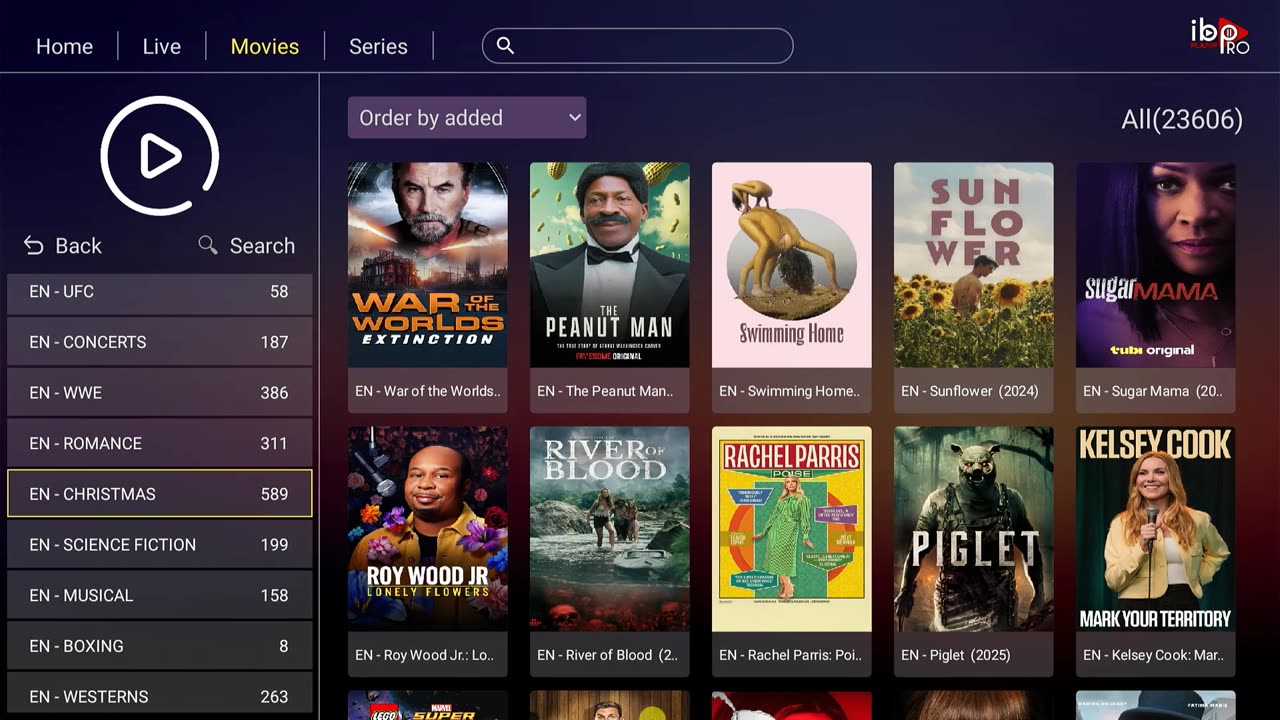The image size is (1280, 720).
Task: Open the Home tab
Action: pyautogui.click(x=64, y=46)
